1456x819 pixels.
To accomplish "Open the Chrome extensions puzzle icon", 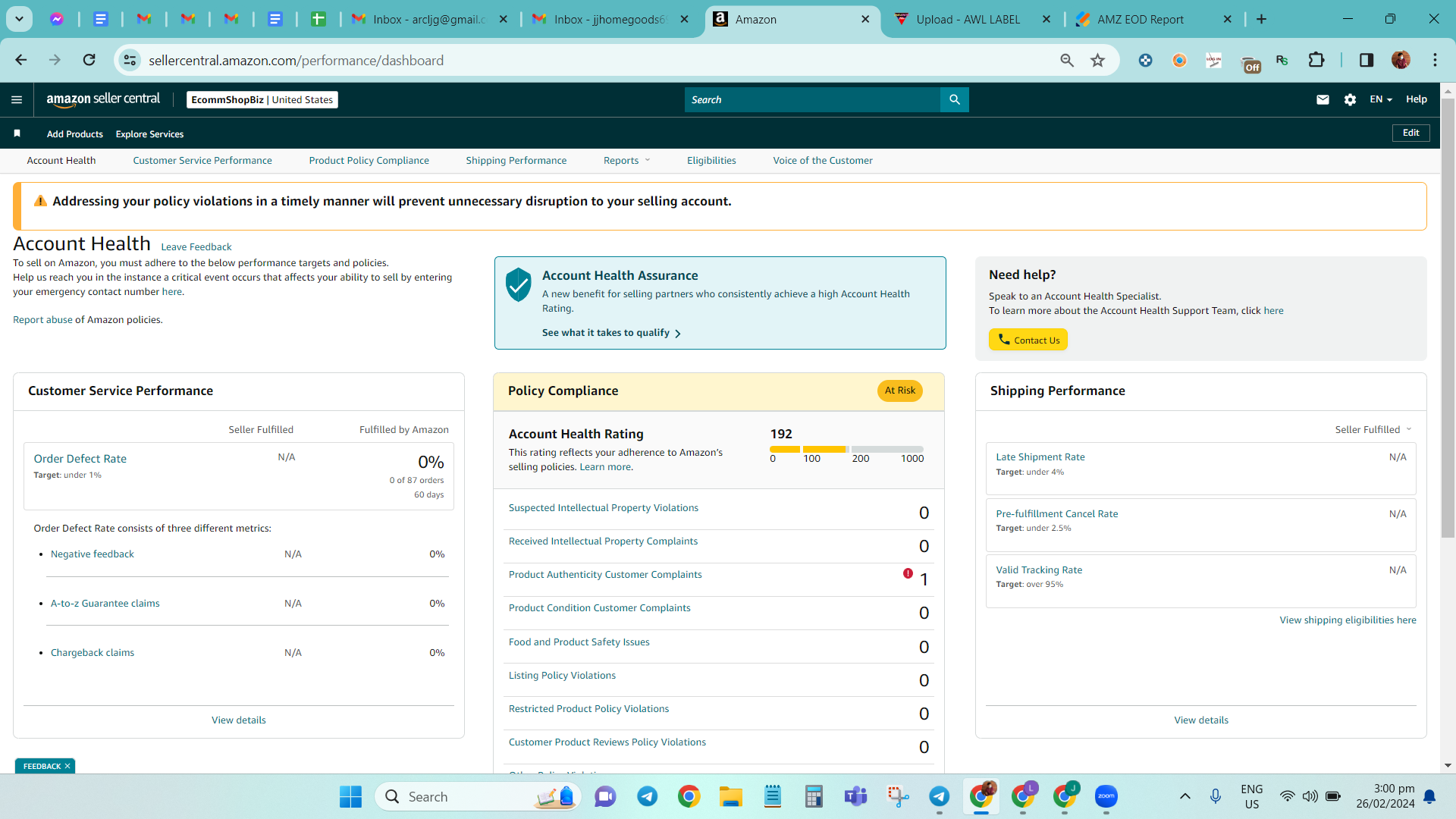I will coord(1316,60).
